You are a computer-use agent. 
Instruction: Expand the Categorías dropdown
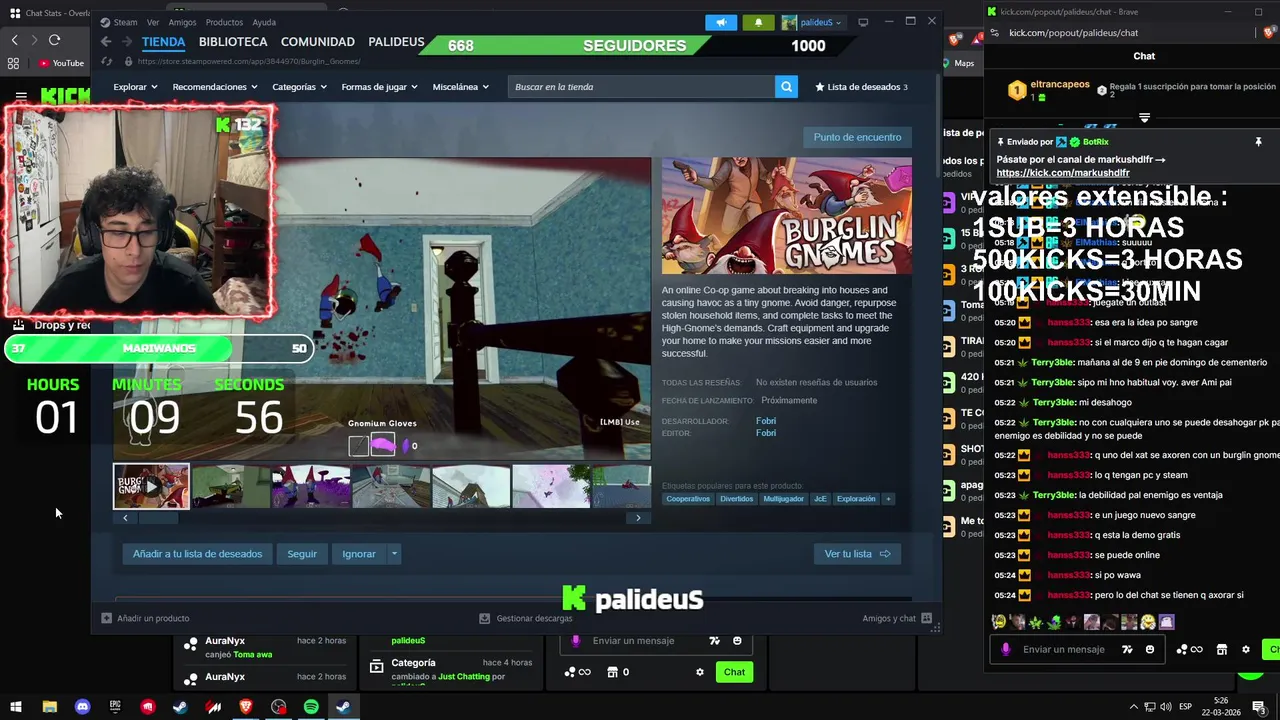pos(300,87)
